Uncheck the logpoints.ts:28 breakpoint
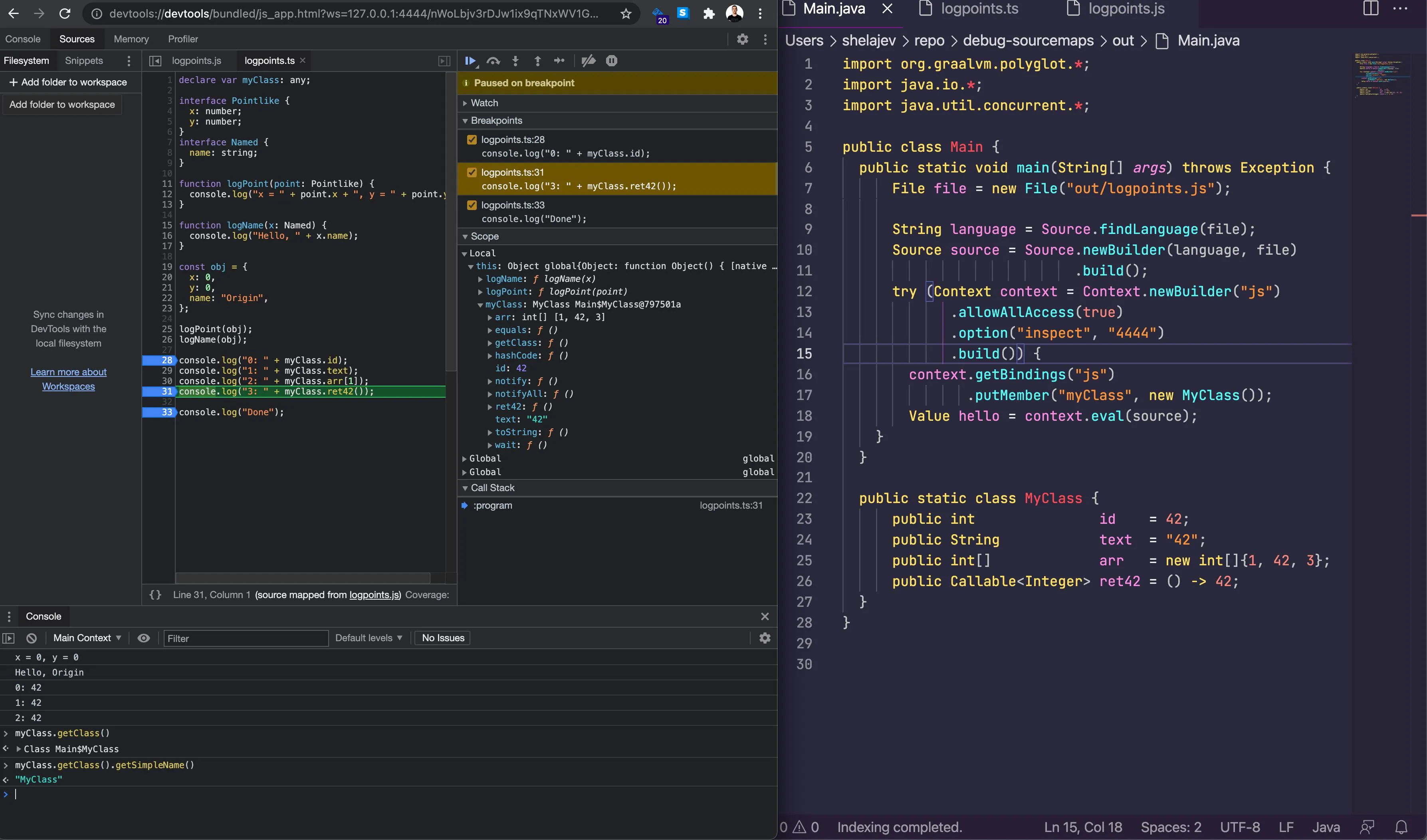This screenshot has width=1427, height=840. point(472,139)
